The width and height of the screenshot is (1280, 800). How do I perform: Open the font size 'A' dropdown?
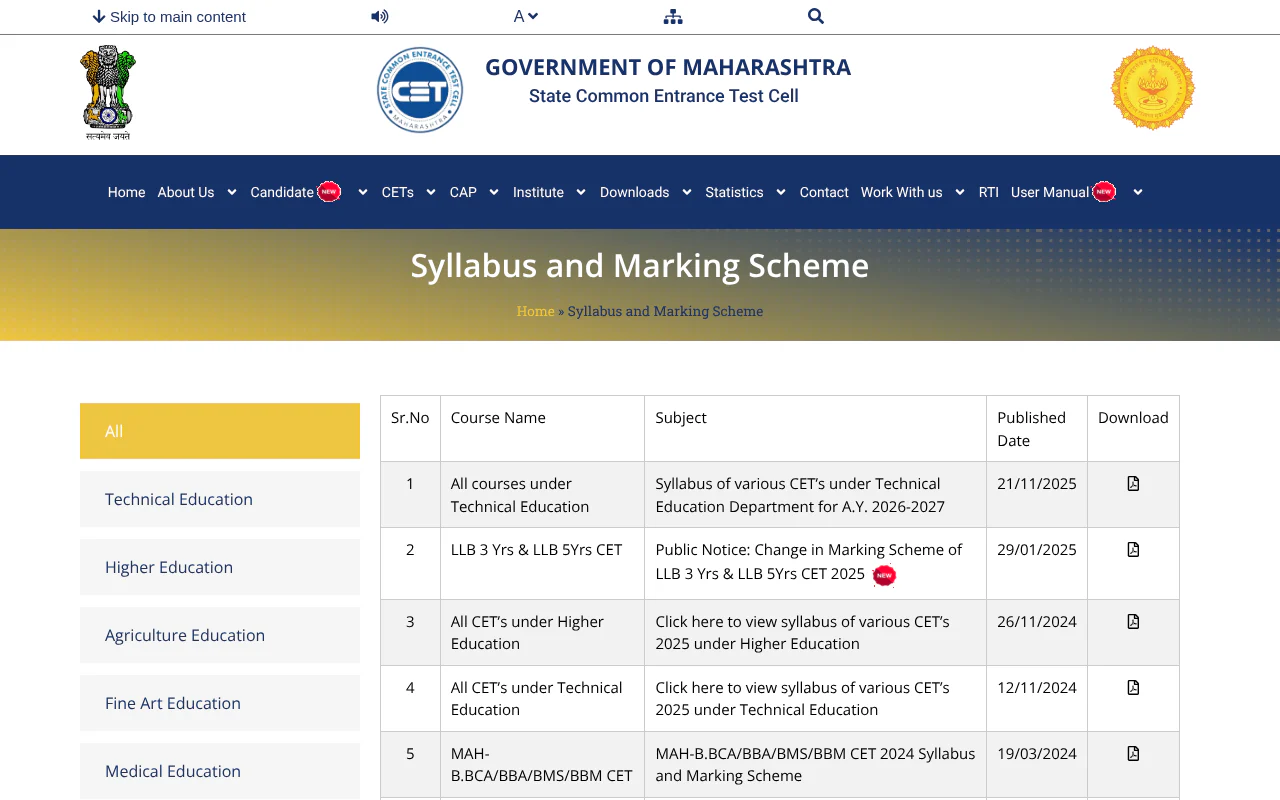pos(526,16)
